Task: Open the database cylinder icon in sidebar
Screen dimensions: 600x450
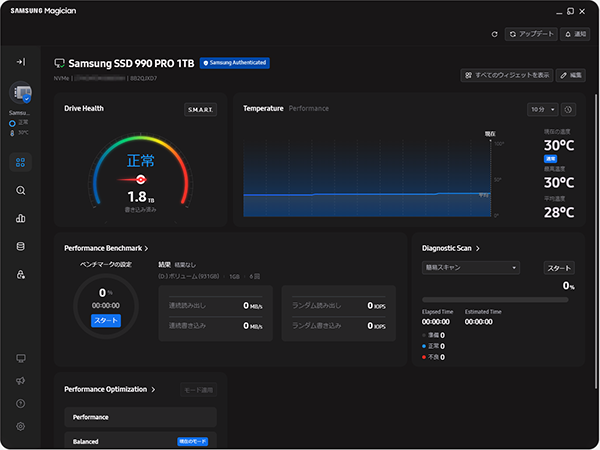Action: point(21,246)
